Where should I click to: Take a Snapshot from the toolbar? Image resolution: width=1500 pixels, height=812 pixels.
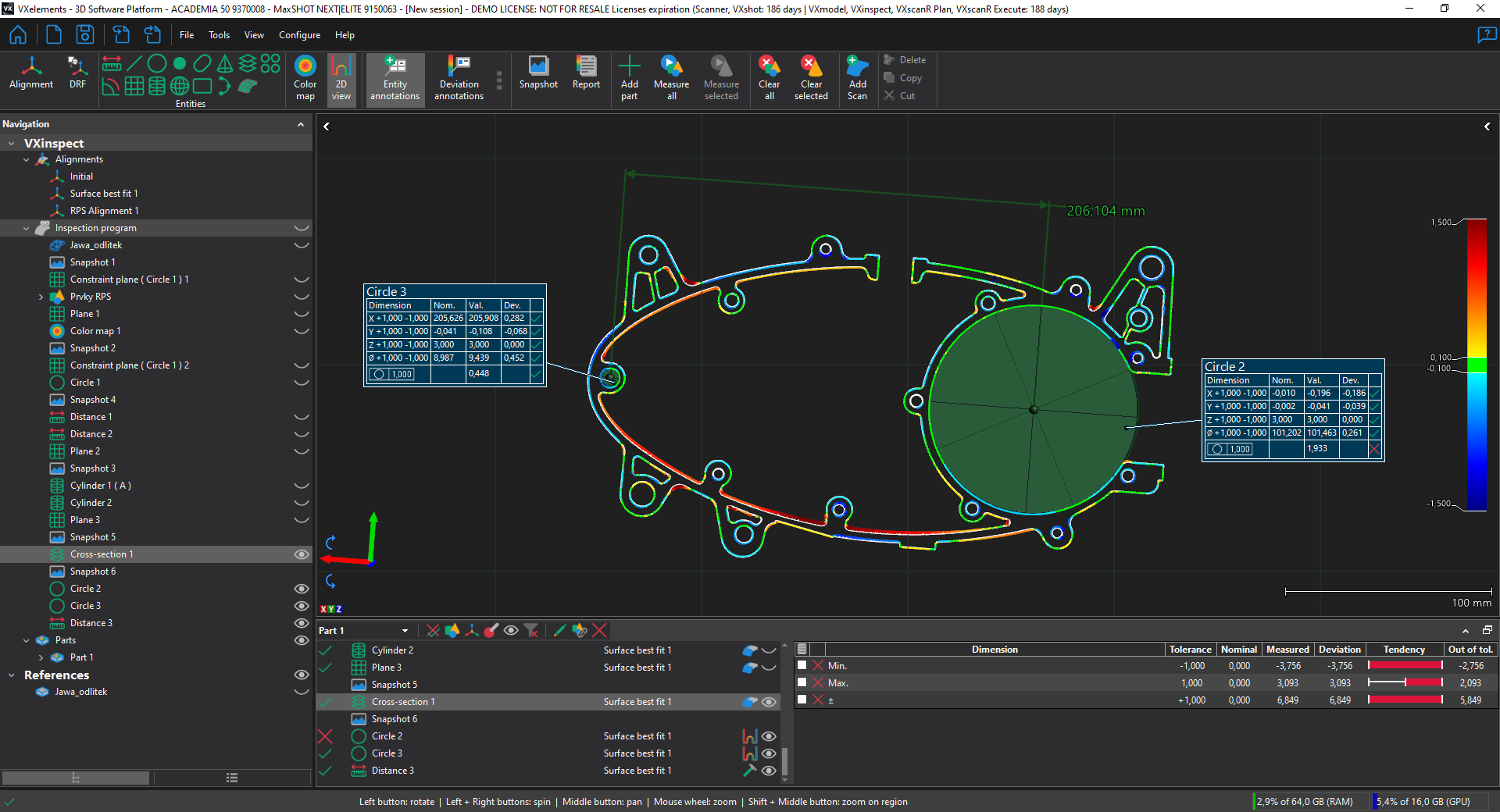click(538, 73)
